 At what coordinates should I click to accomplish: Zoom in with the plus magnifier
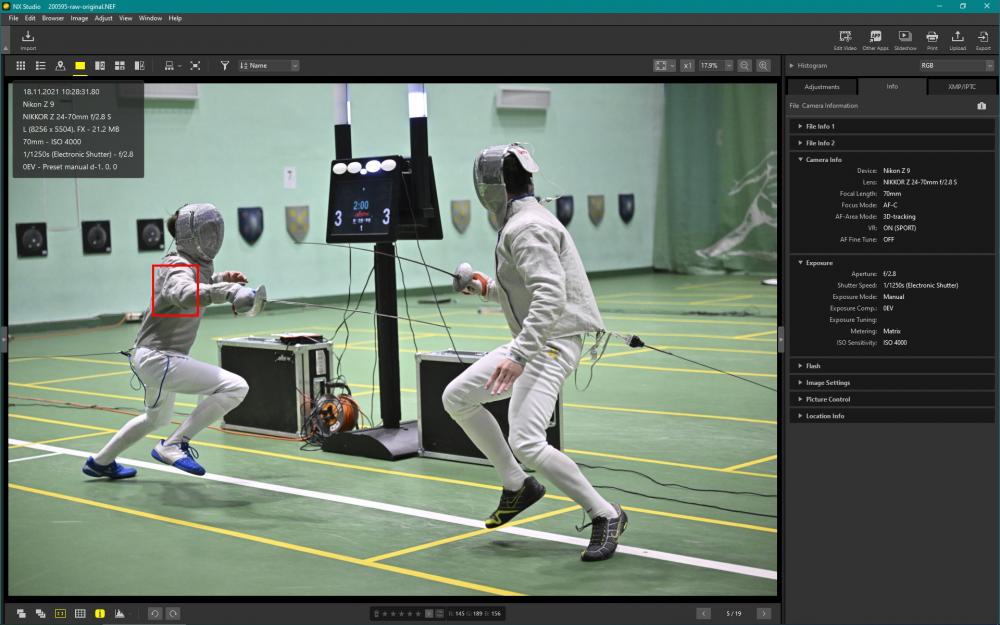pos(763,66)
